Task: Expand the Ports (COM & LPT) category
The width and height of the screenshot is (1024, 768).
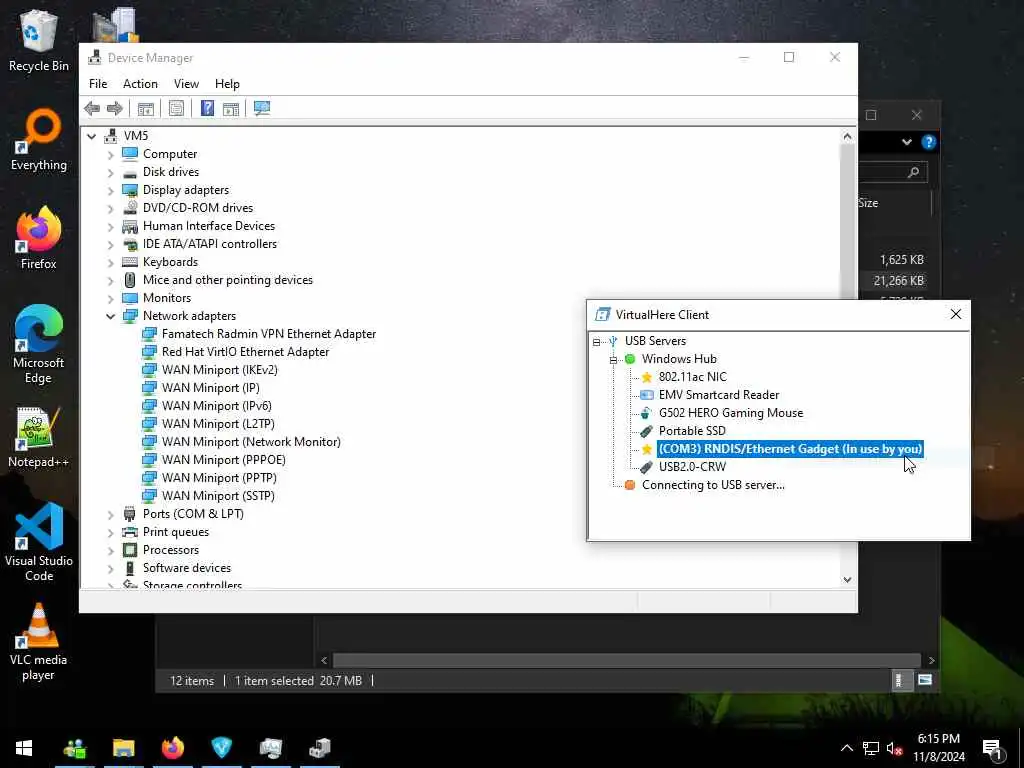Action: tap(110, 515)
